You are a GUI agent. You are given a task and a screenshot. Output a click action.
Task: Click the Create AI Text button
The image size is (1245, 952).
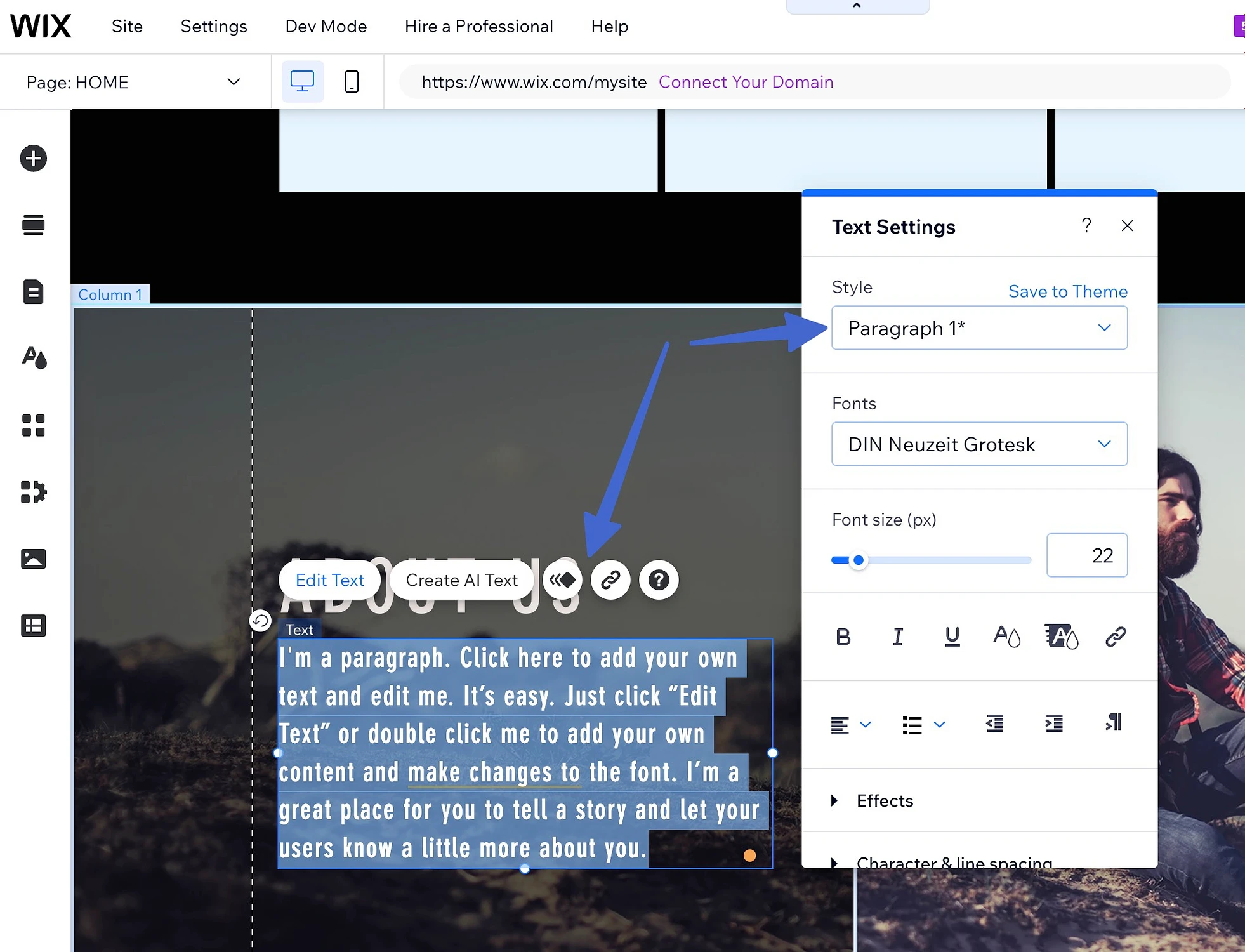462,580
